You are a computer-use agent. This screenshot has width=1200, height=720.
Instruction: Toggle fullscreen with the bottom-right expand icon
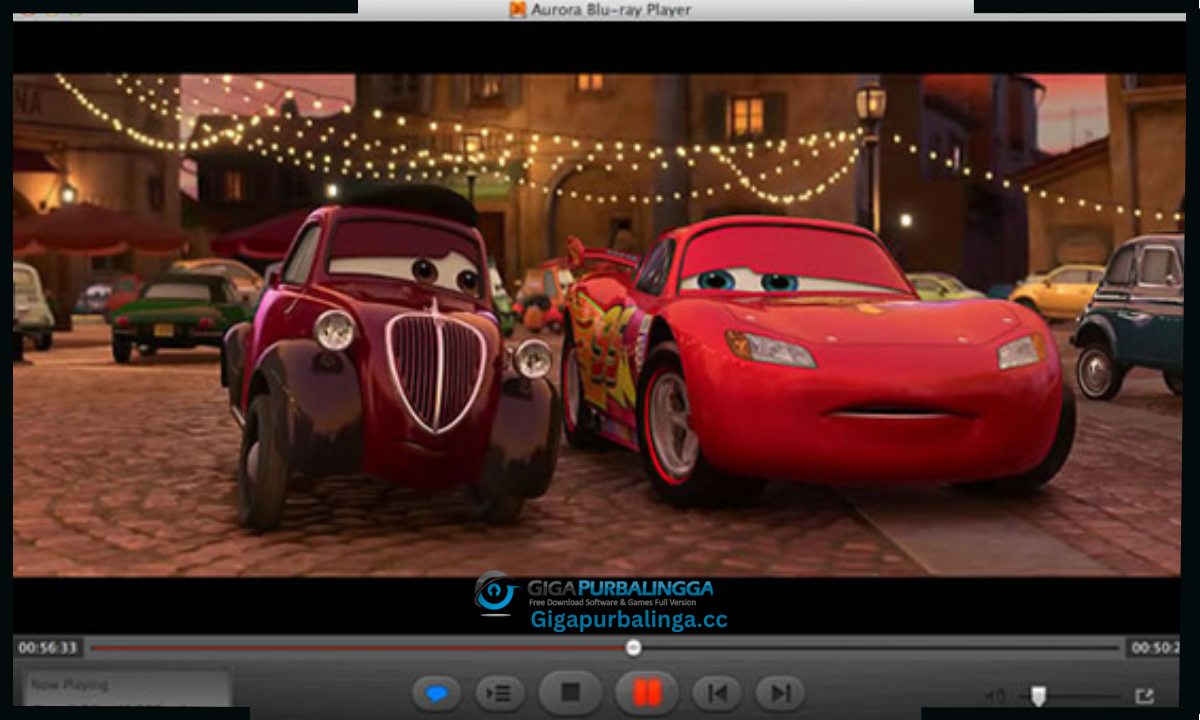[1144, 696]
